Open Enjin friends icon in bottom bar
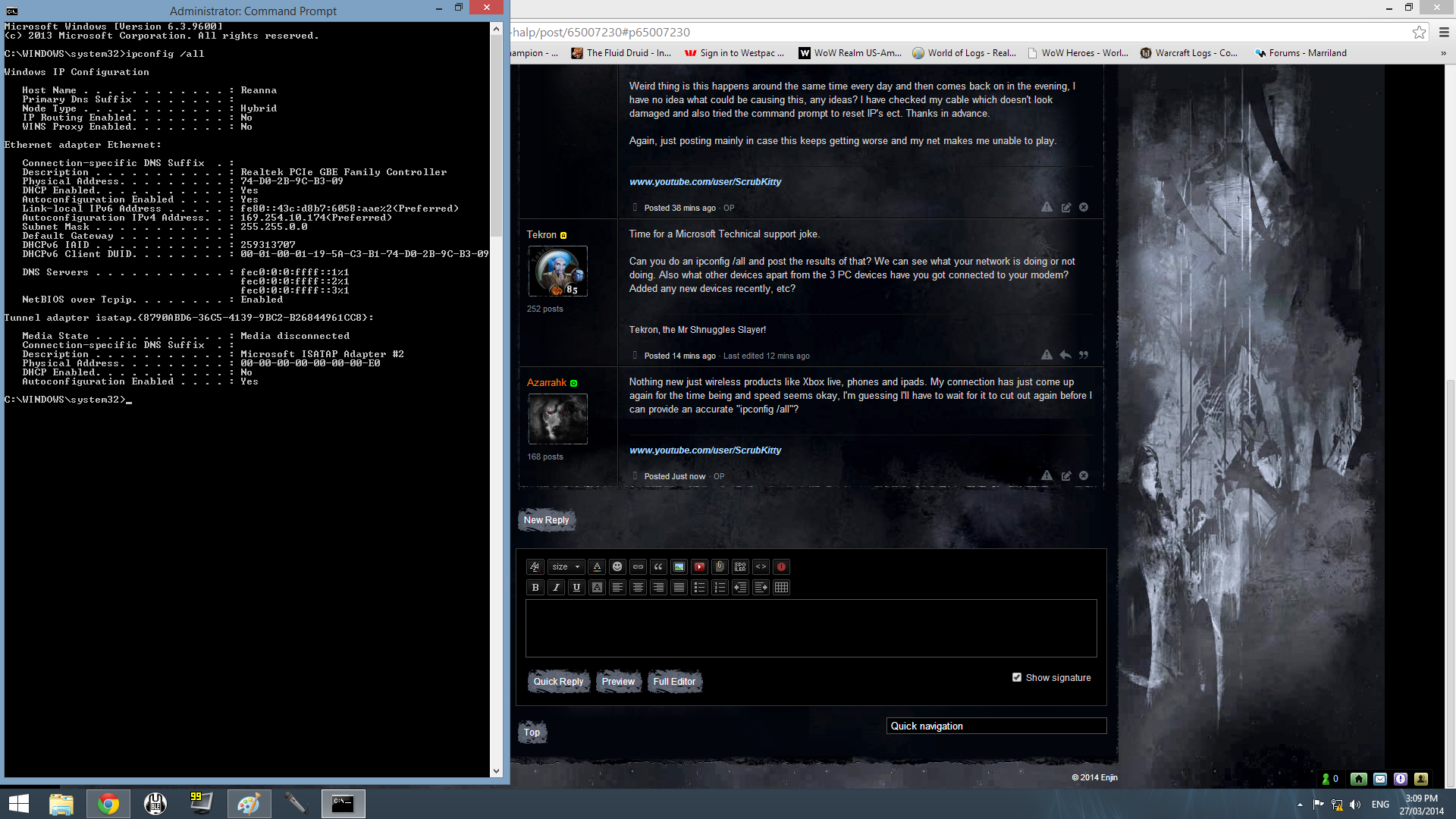The image size is (1456, 819). coord(1421,779)
